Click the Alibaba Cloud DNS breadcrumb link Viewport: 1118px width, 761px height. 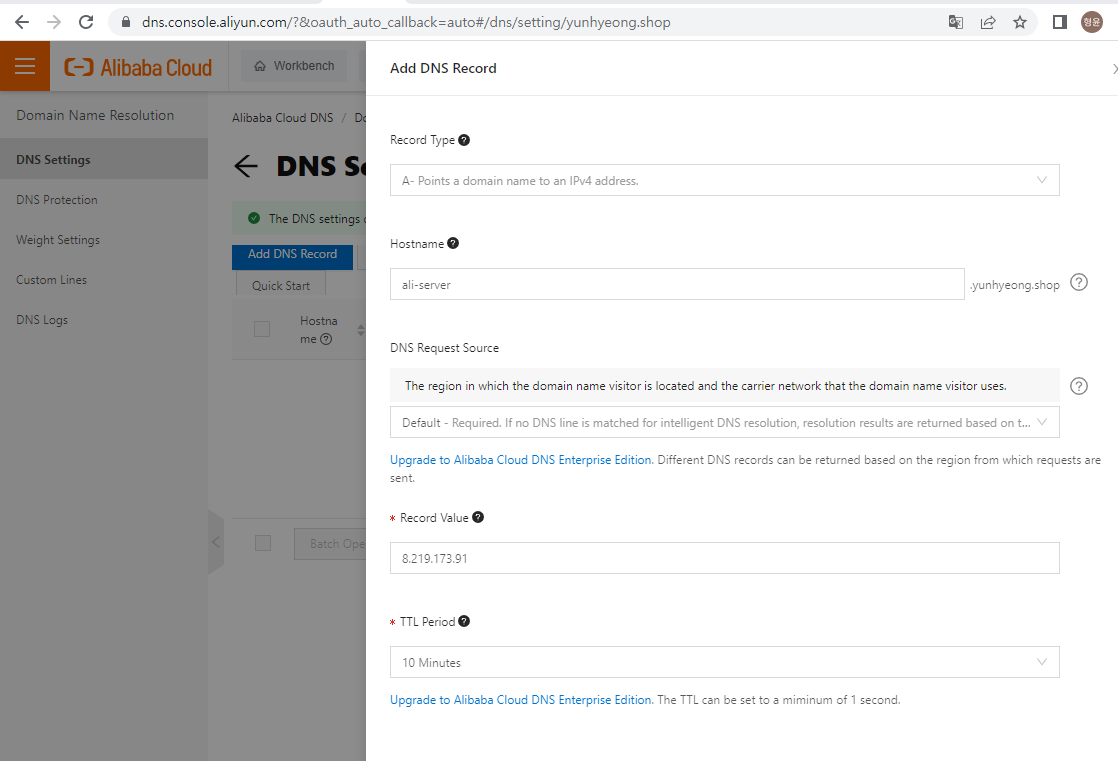pos(282,118)
